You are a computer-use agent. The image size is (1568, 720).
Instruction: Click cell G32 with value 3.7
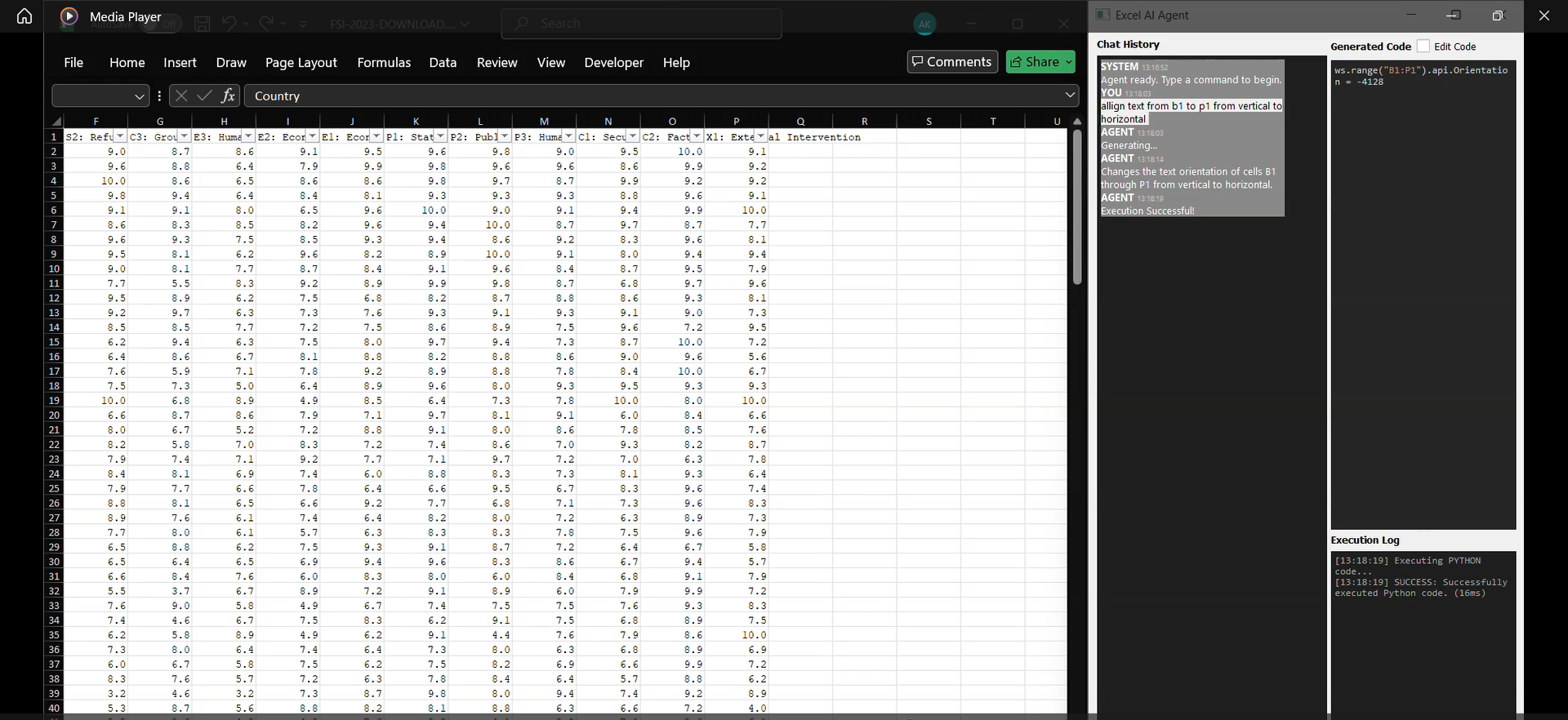pyautogui.click(x=160, y=591)
